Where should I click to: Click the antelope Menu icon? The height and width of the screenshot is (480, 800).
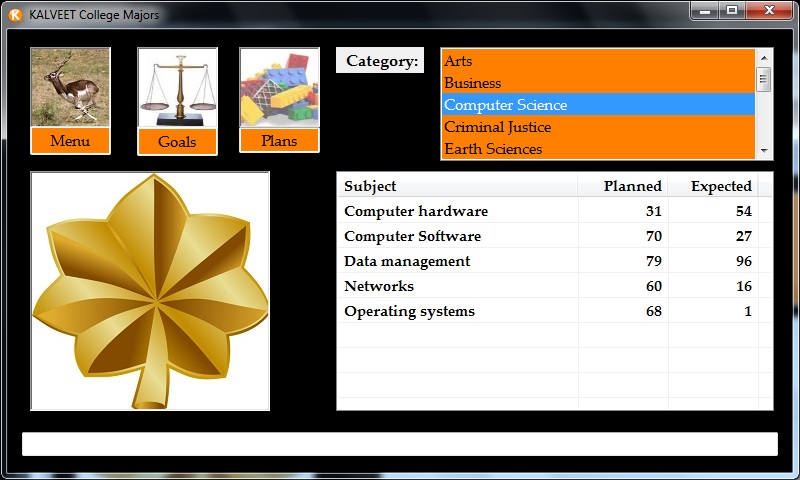(x=70, y=88)
